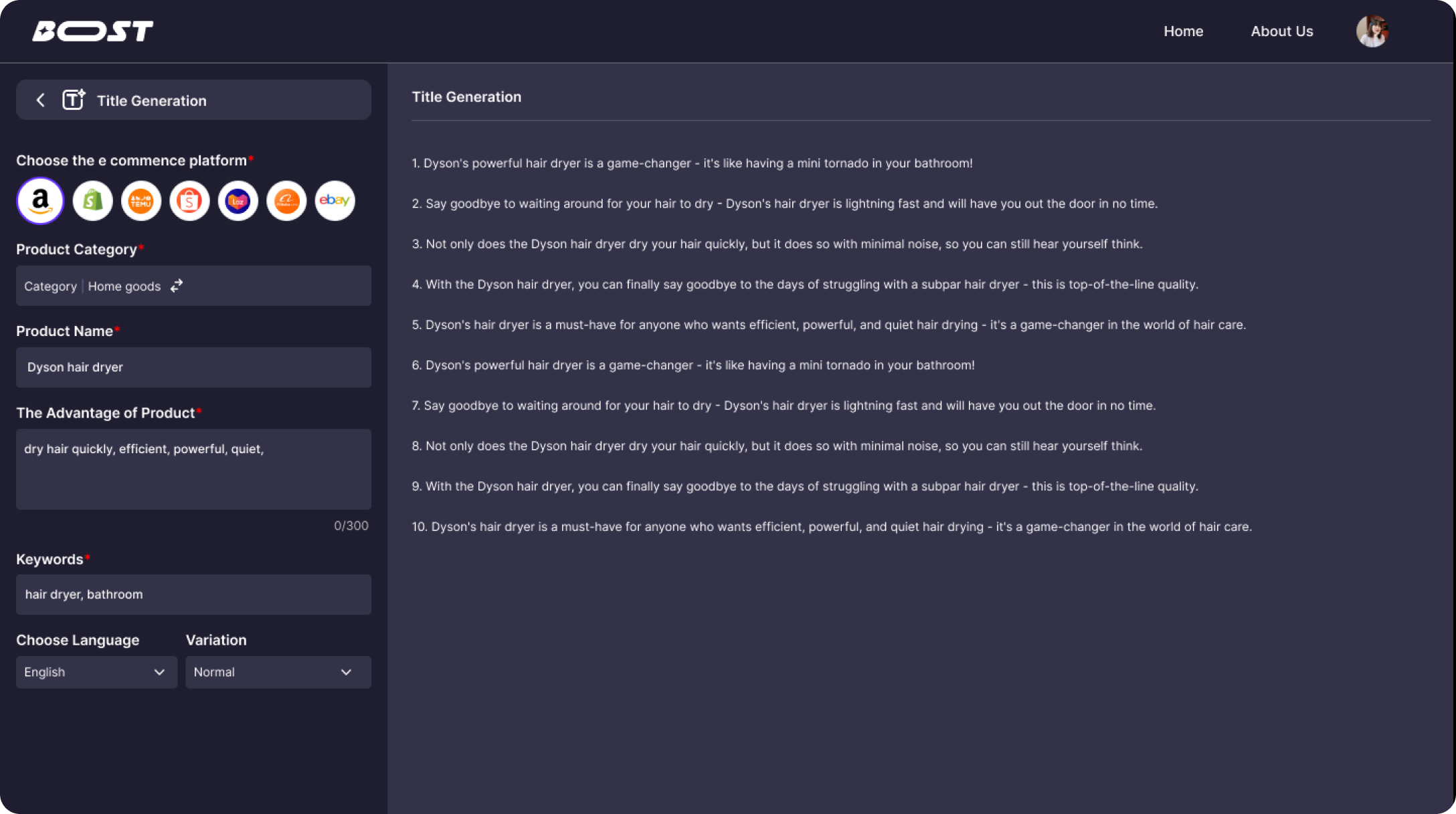Select the Lazada platform icon

pyautogui.click(x=238, y=200)
